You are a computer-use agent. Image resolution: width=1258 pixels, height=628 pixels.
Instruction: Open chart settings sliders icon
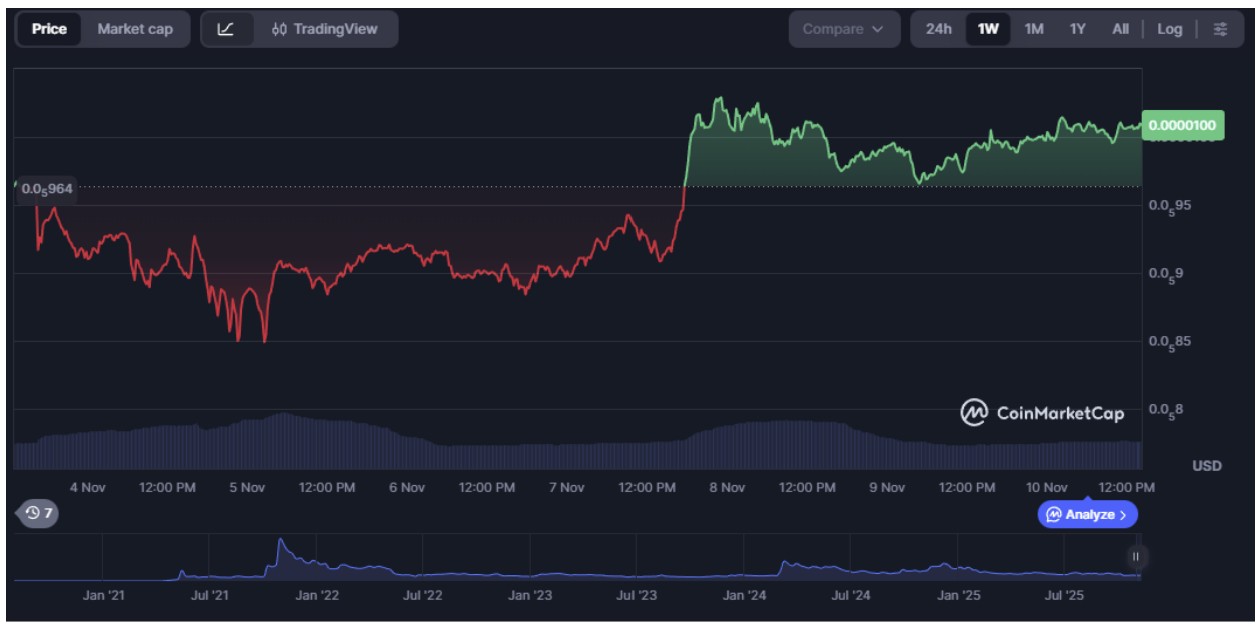(1221, 29)
